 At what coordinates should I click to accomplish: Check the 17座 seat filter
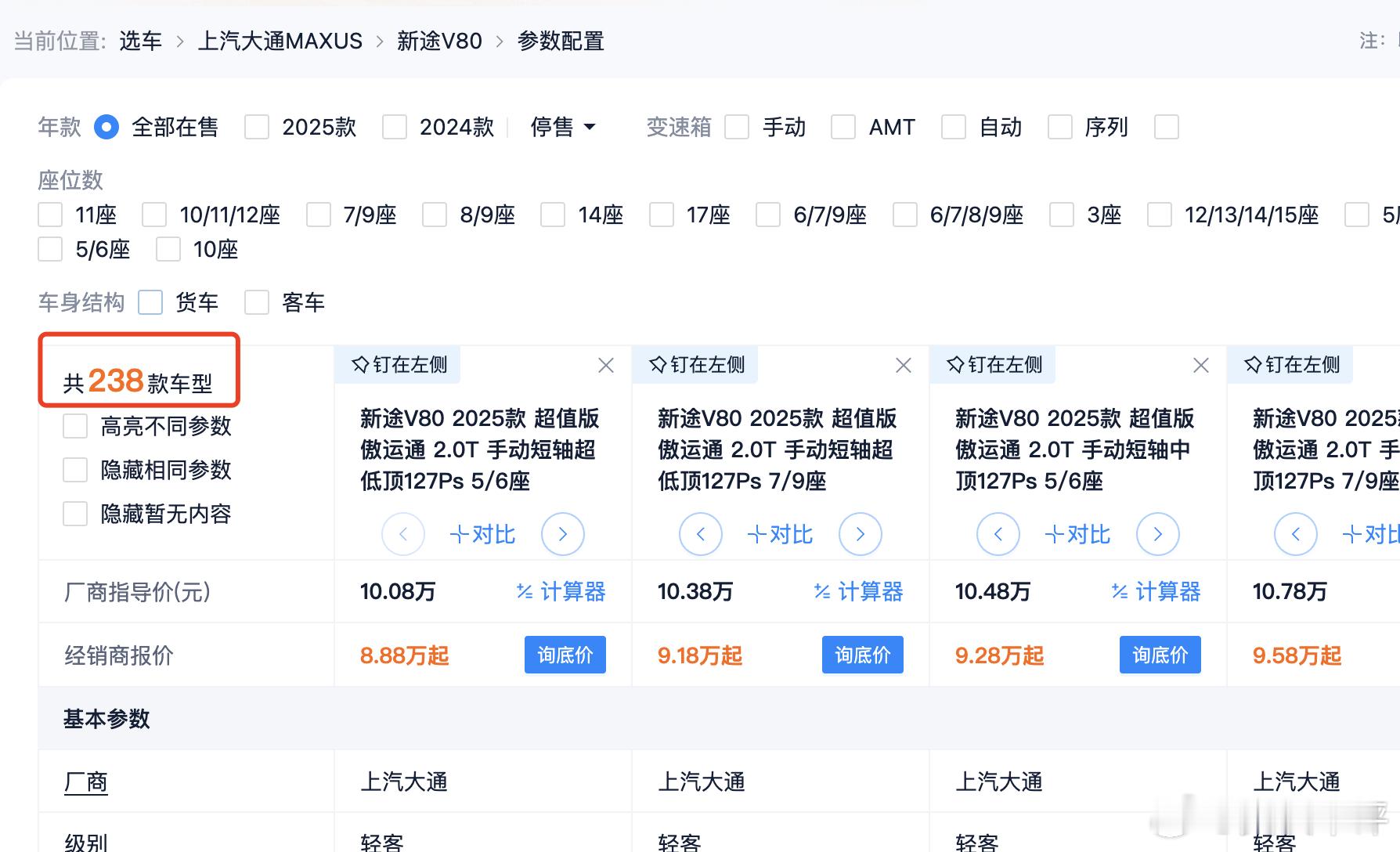point(662,215)
